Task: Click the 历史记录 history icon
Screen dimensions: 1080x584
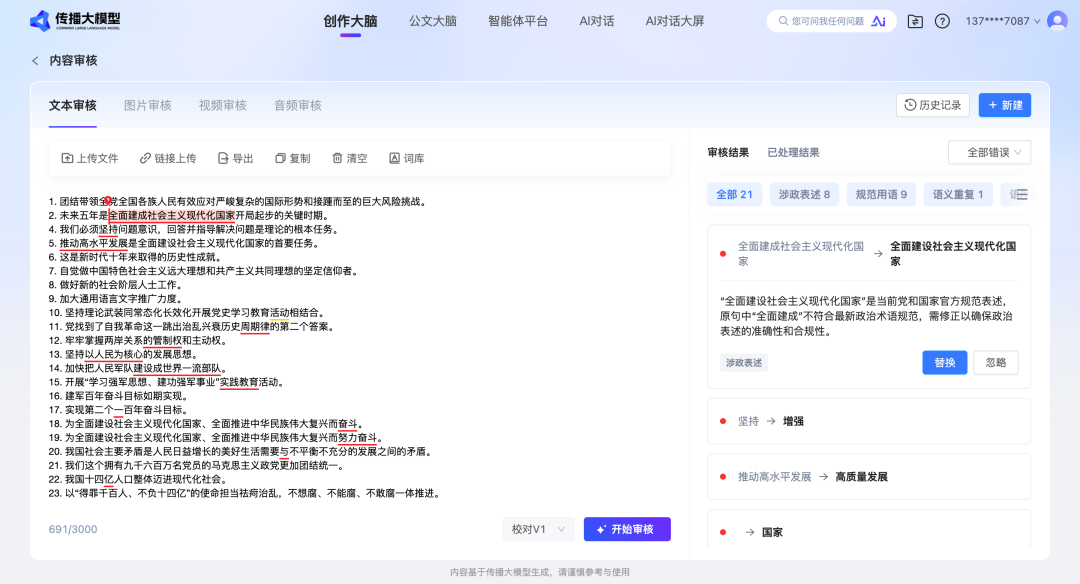Action: coord(910,104)
